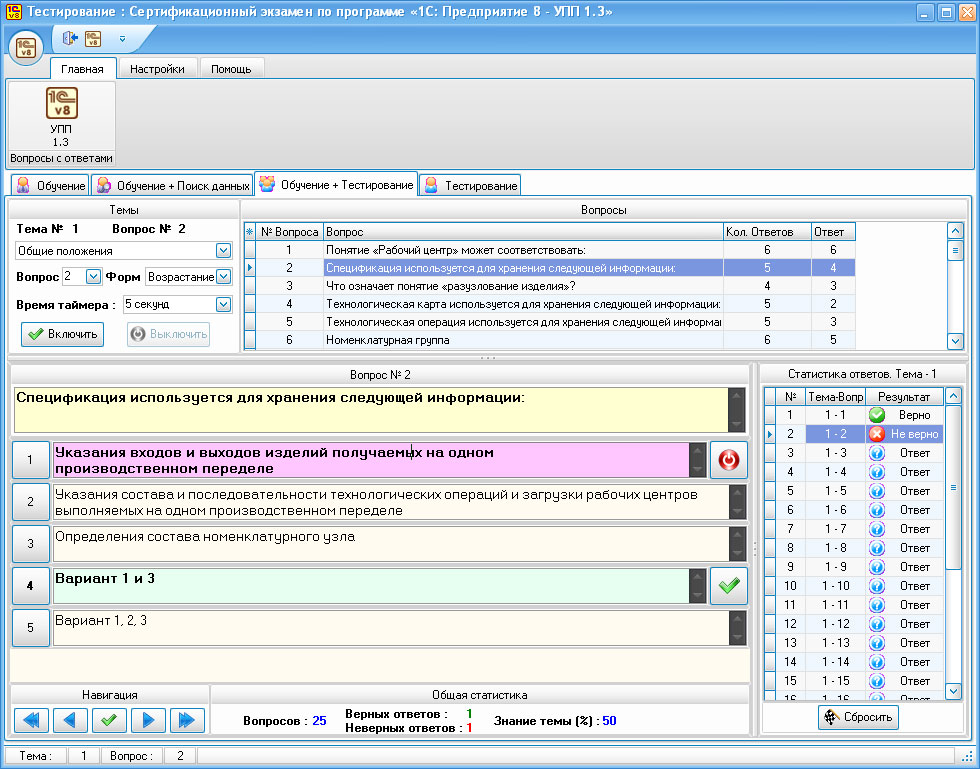The height and width of the screenshot is (769, 980).
Task: Click the green checkmark beside answer 4
Action: 729,586
